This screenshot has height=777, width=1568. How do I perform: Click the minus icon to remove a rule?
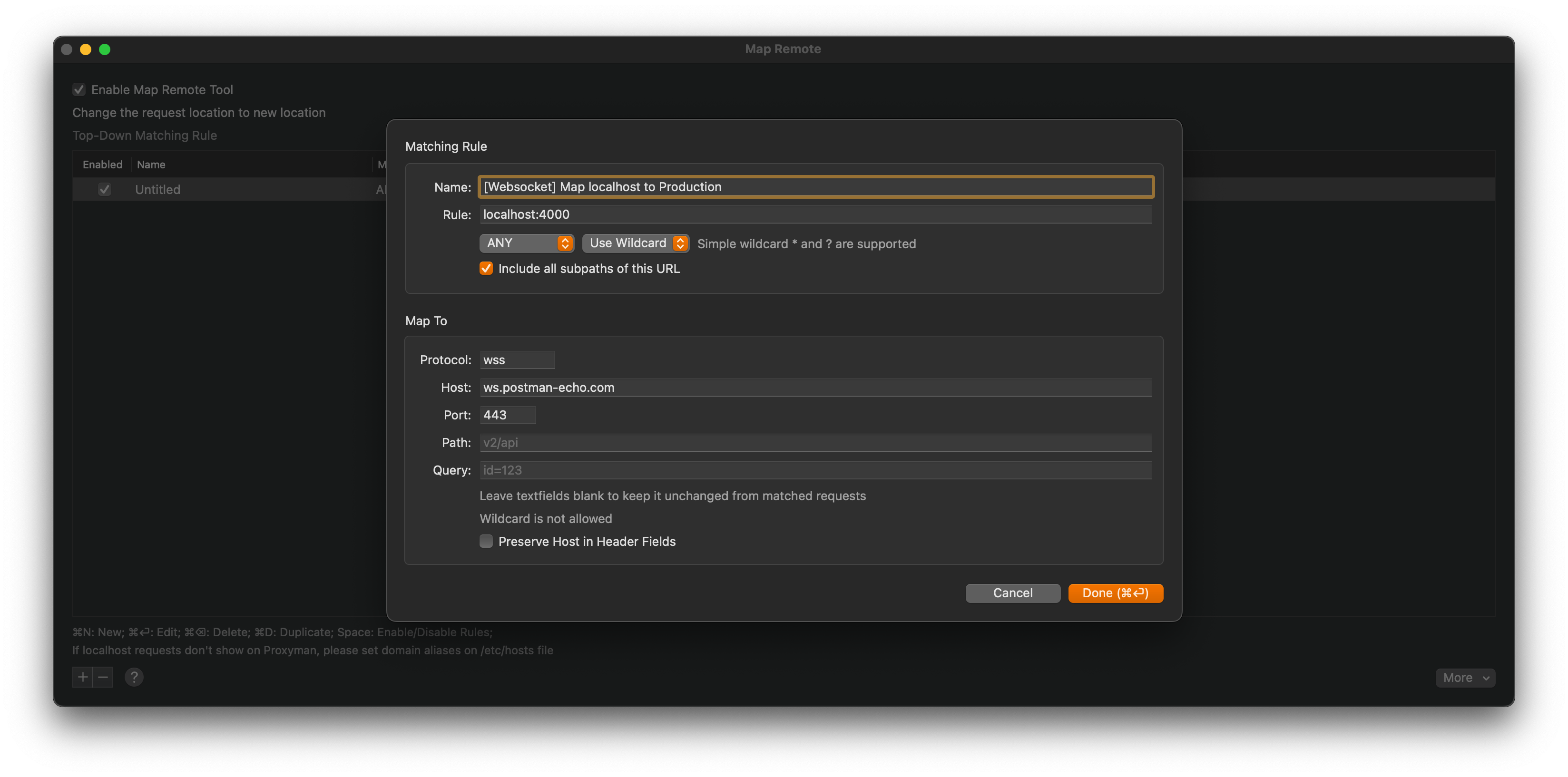tap(103, 677)
